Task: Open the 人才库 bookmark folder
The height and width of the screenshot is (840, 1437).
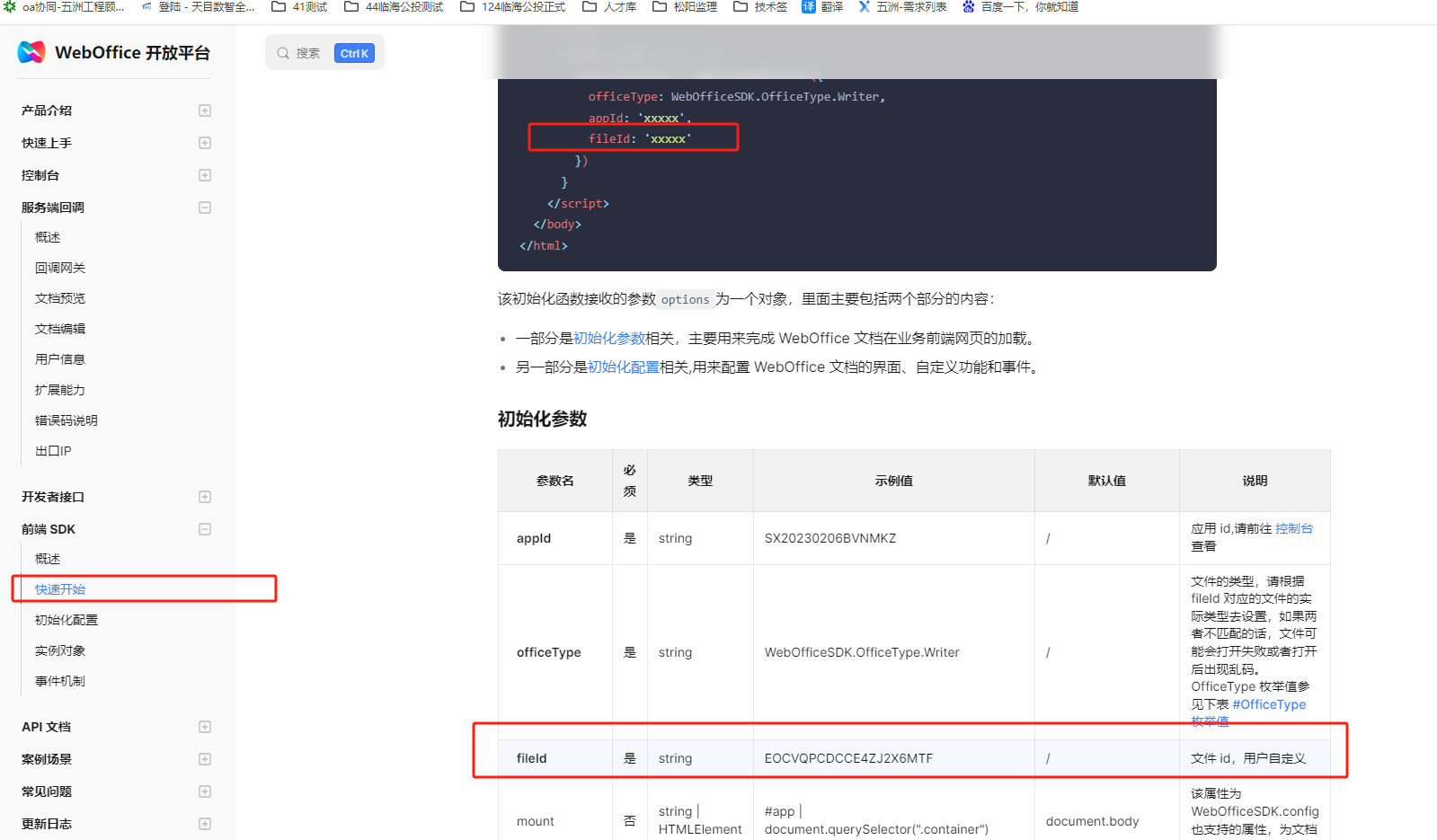Action: (x=609, y=6)
